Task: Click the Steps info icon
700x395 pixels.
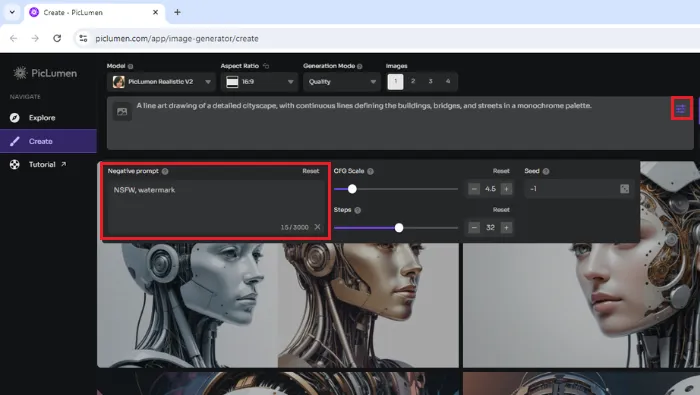Action: (x=358, y=210)
